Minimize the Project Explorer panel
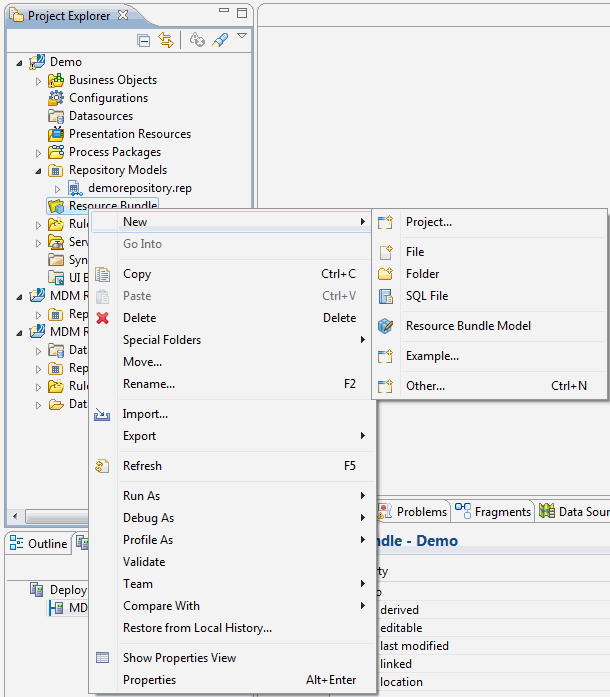The image size is (610, 697). click(x=224, y=11)
